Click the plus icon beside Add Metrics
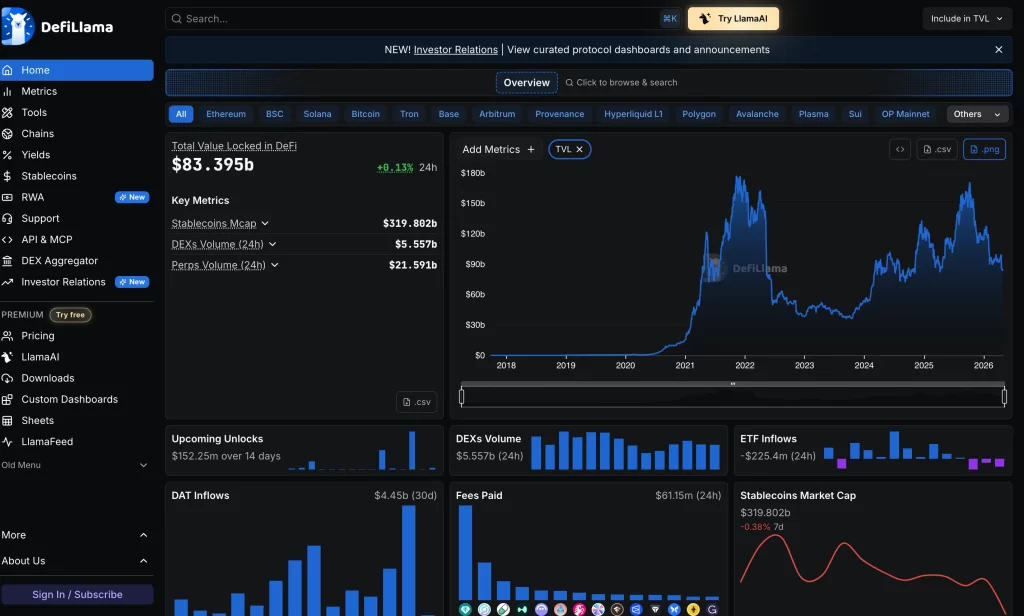The image size is (1024, 616). (x=531, y=150)
